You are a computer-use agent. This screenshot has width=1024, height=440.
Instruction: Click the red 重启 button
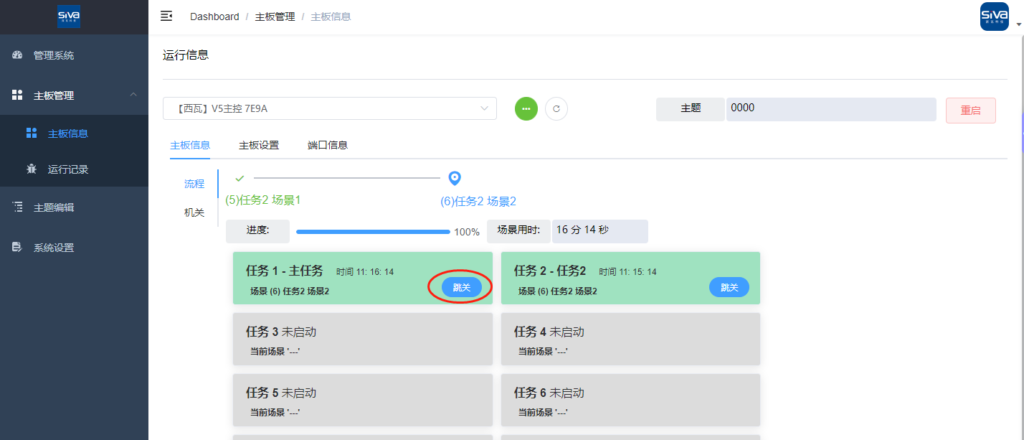[x=970, y=110]
